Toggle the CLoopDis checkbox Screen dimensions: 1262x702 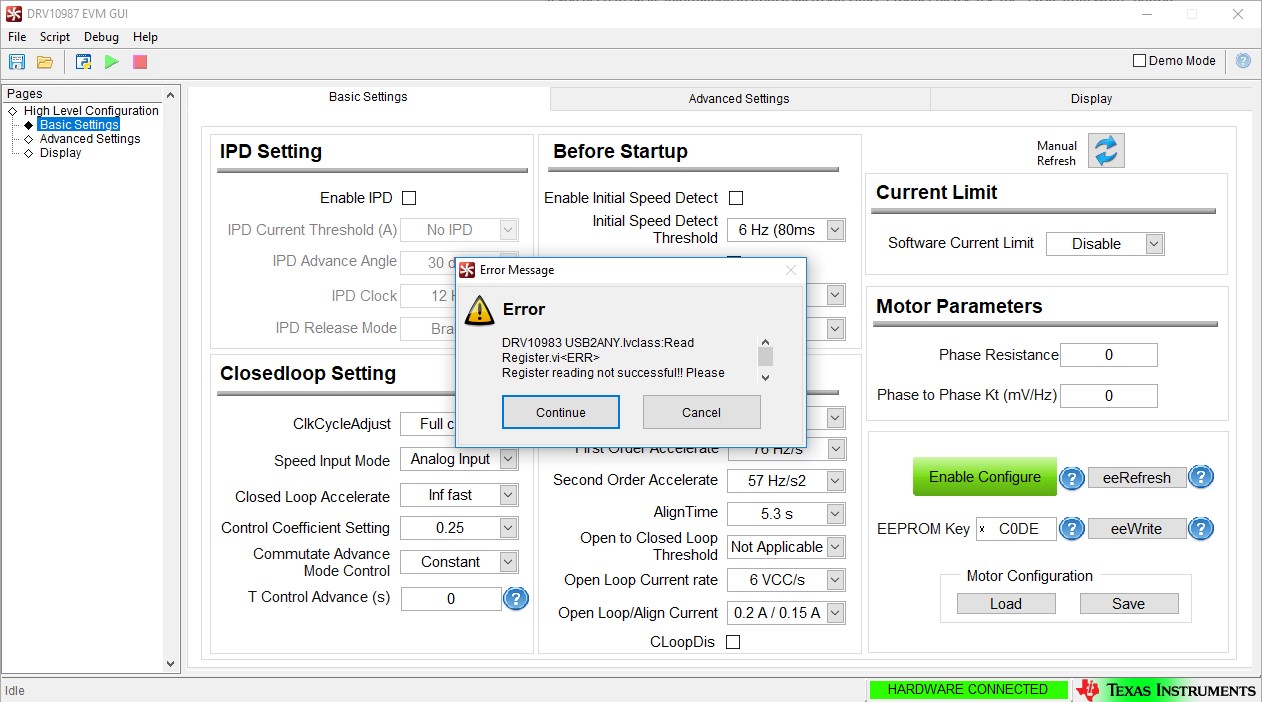point(733,642)
